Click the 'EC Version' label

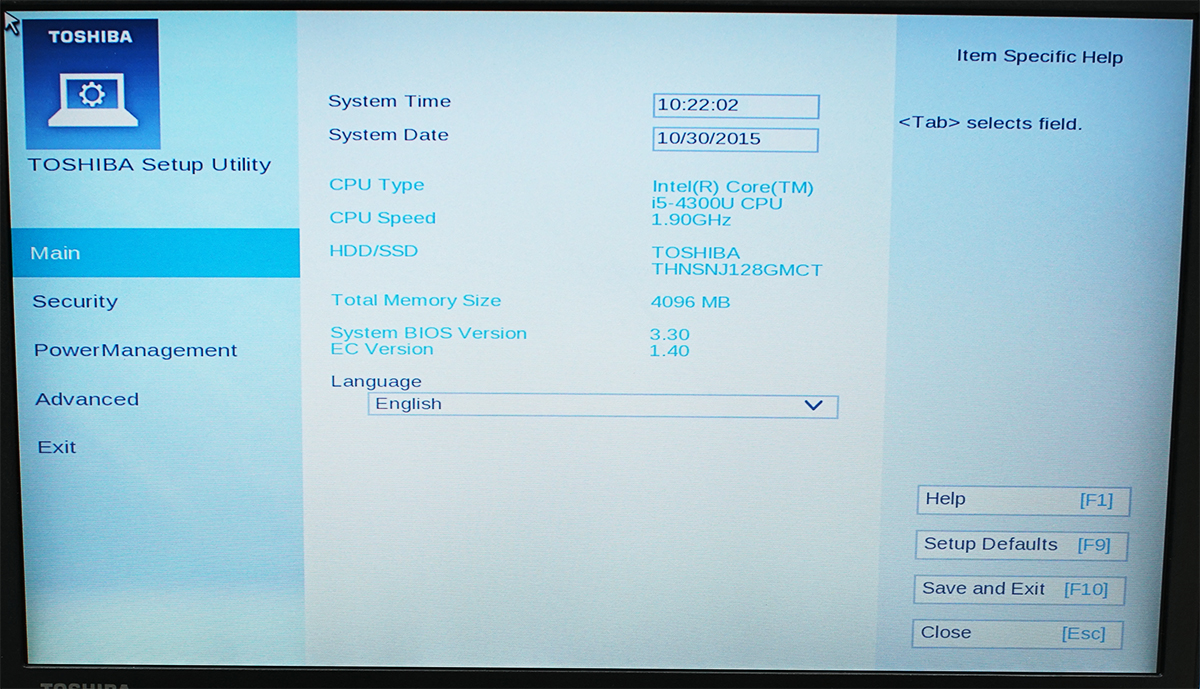tap(382, 349)
